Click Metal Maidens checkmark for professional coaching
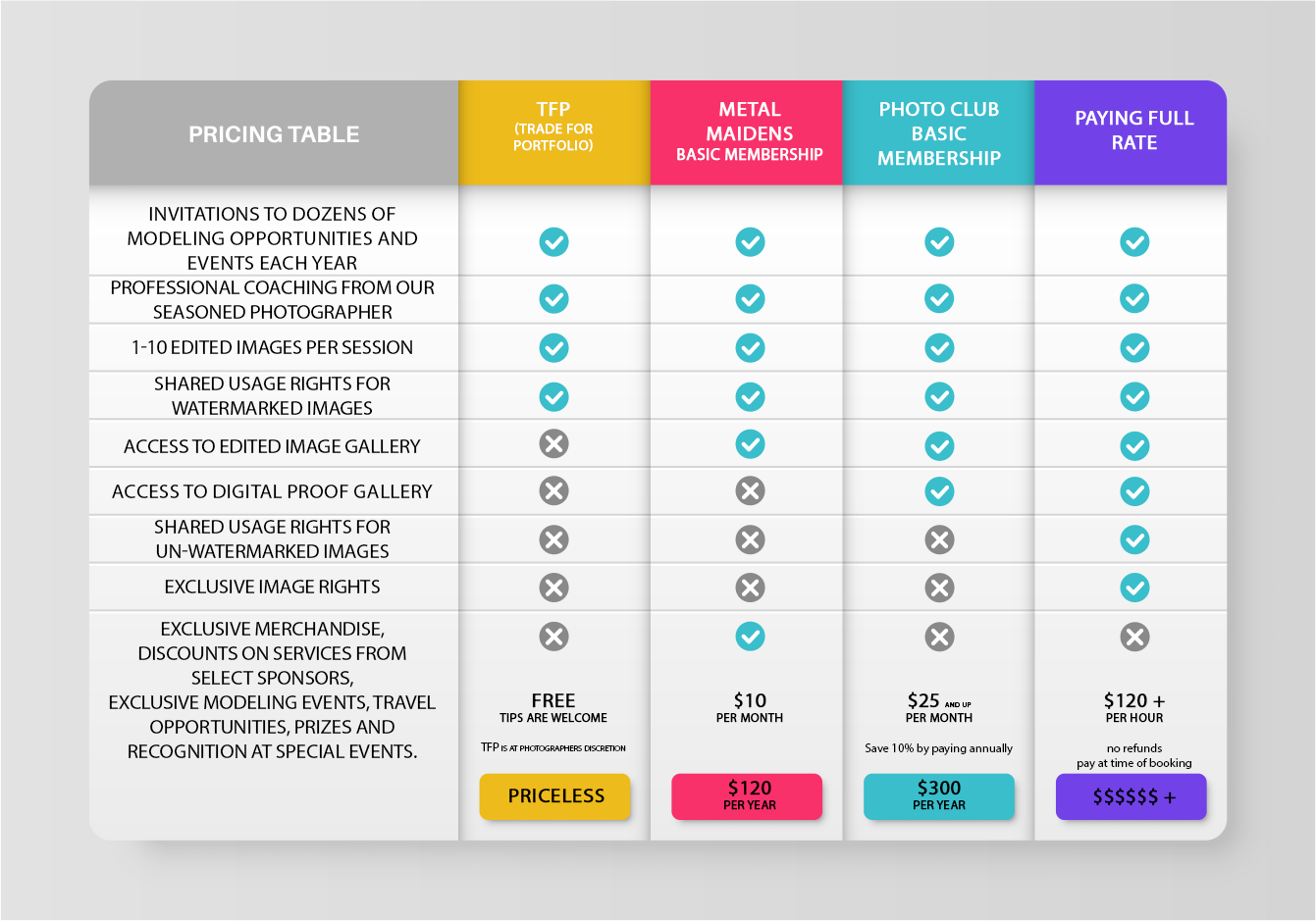Image resolution: width=1316 pixels, height=921 pixels. 750,298
